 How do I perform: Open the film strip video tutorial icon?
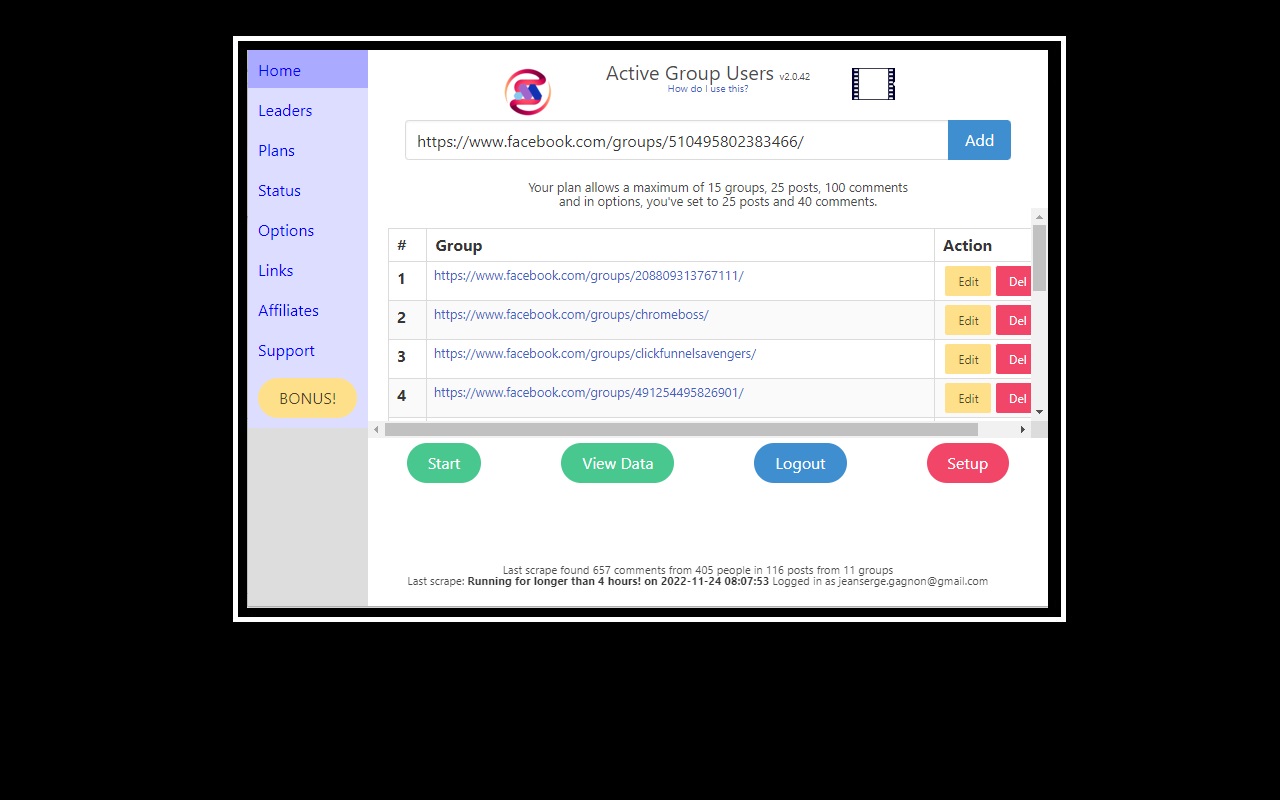(873, 84)
